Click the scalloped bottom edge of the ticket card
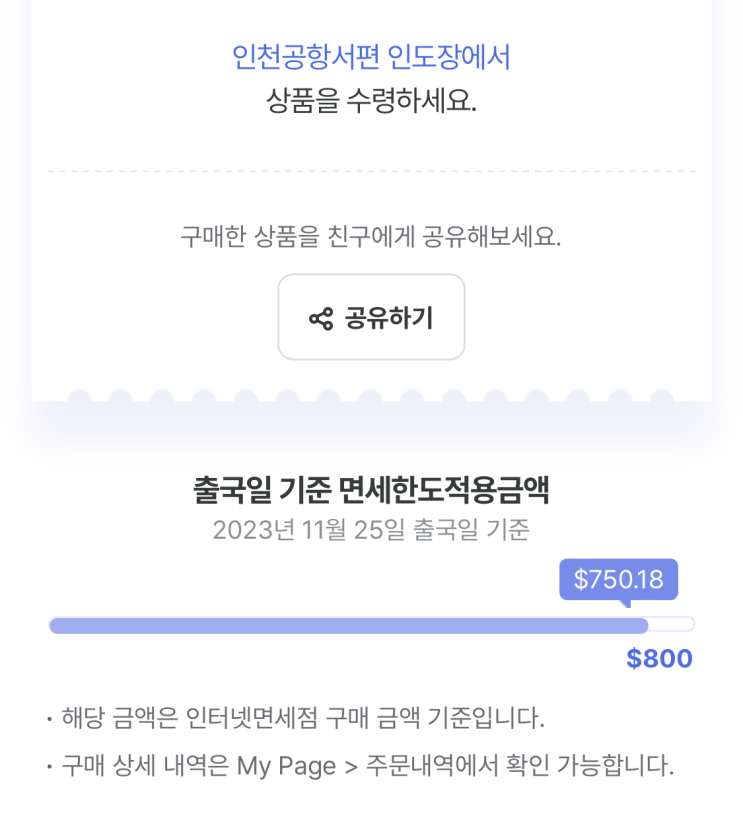The width and height of the screenshot is (743, 818). click(x=371, y=397)
